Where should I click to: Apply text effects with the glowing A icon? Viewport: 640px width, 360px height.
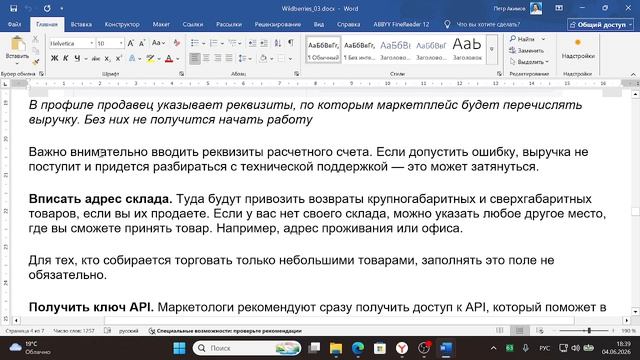pos(132,59)
